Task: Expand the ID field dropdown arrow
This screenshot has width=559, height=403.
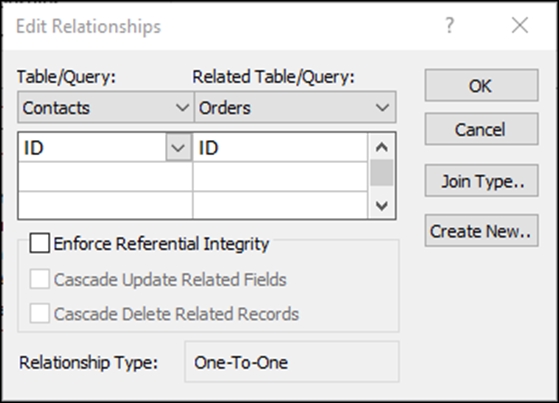Action: (178, 147)
